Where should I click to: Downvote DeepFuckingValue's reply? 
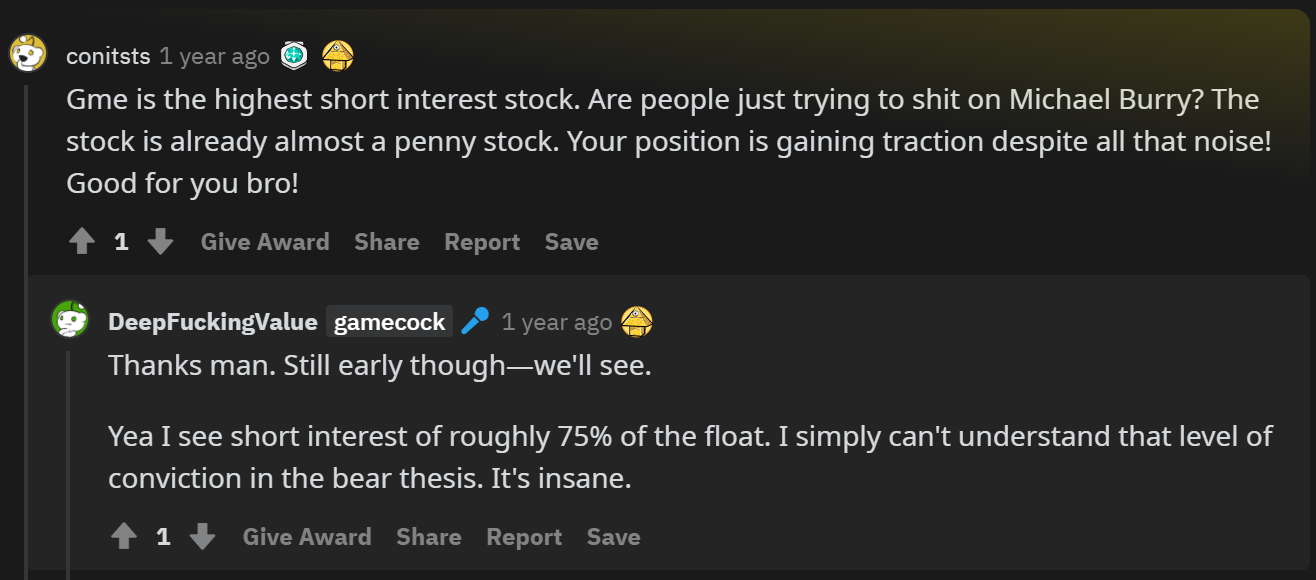202,537
